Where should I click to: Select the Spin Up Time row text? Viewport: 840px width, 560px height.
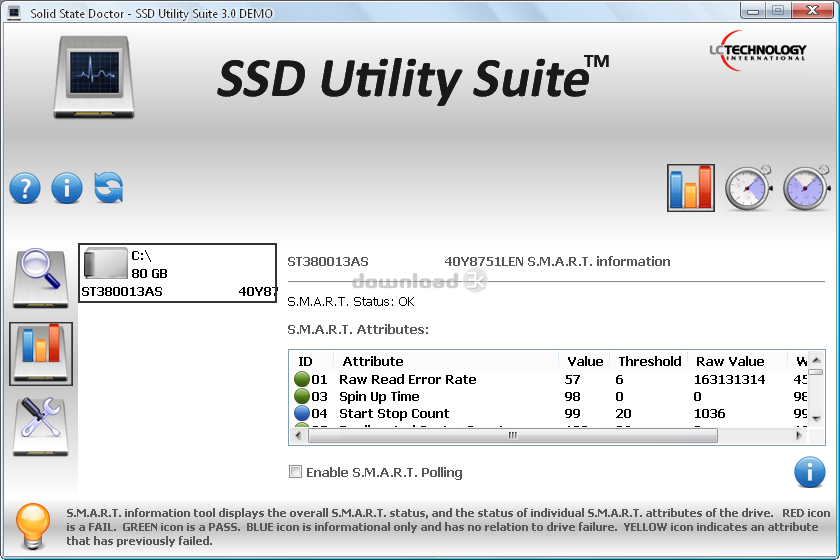(x=379, y=397)
